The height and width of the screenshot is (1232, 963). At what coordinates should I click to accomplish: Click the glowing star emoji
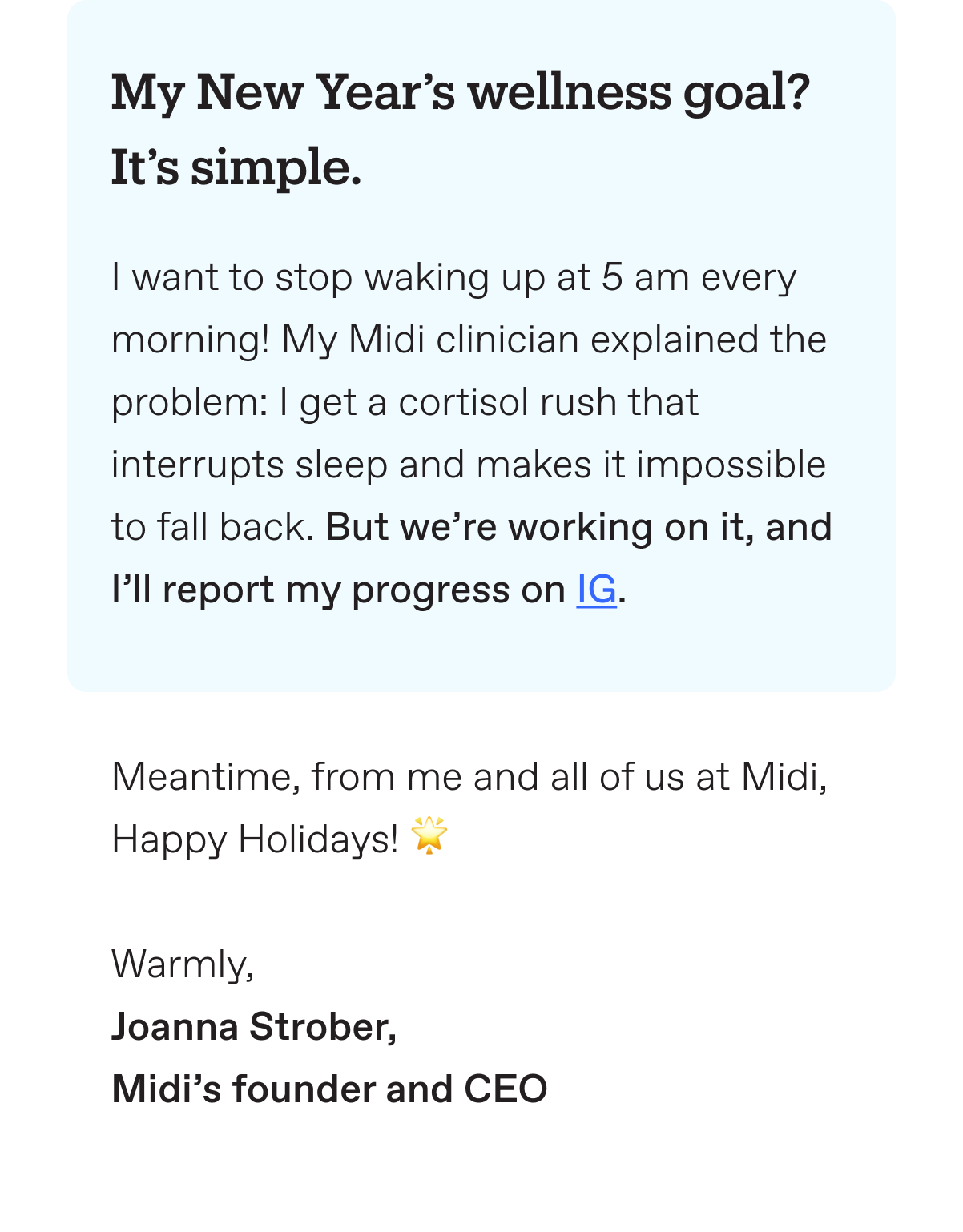click(x=429, y=835)
